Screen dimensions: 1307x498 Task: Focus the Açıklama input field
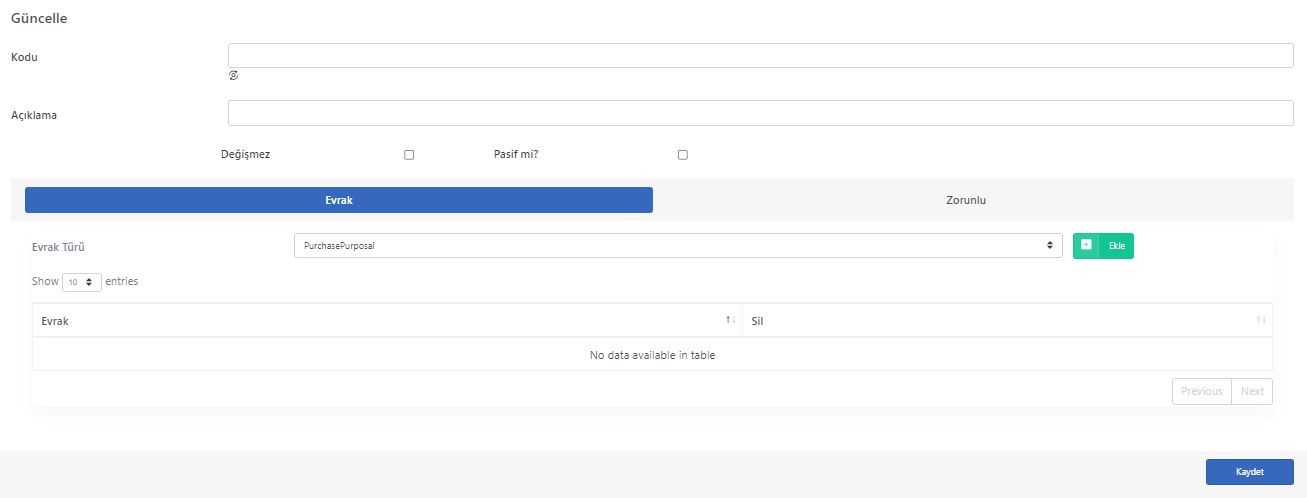761,113
